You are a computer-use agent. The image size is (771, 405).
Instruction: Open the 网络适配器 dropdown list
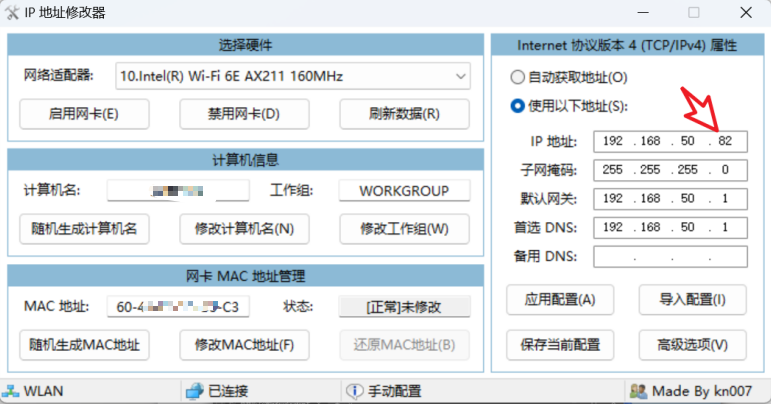(293, 76)
